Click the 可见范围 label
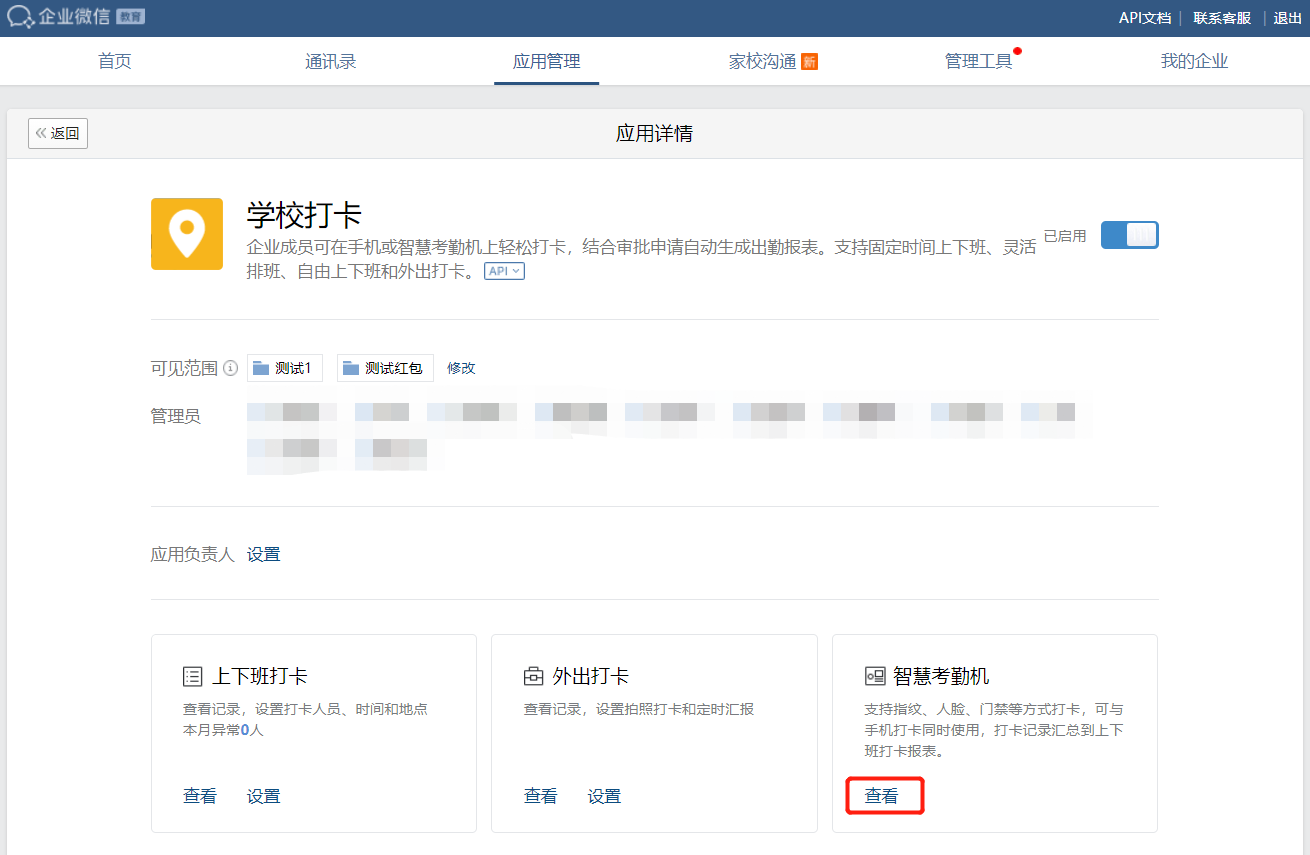 pyautogui.click(x=184, y=368)
